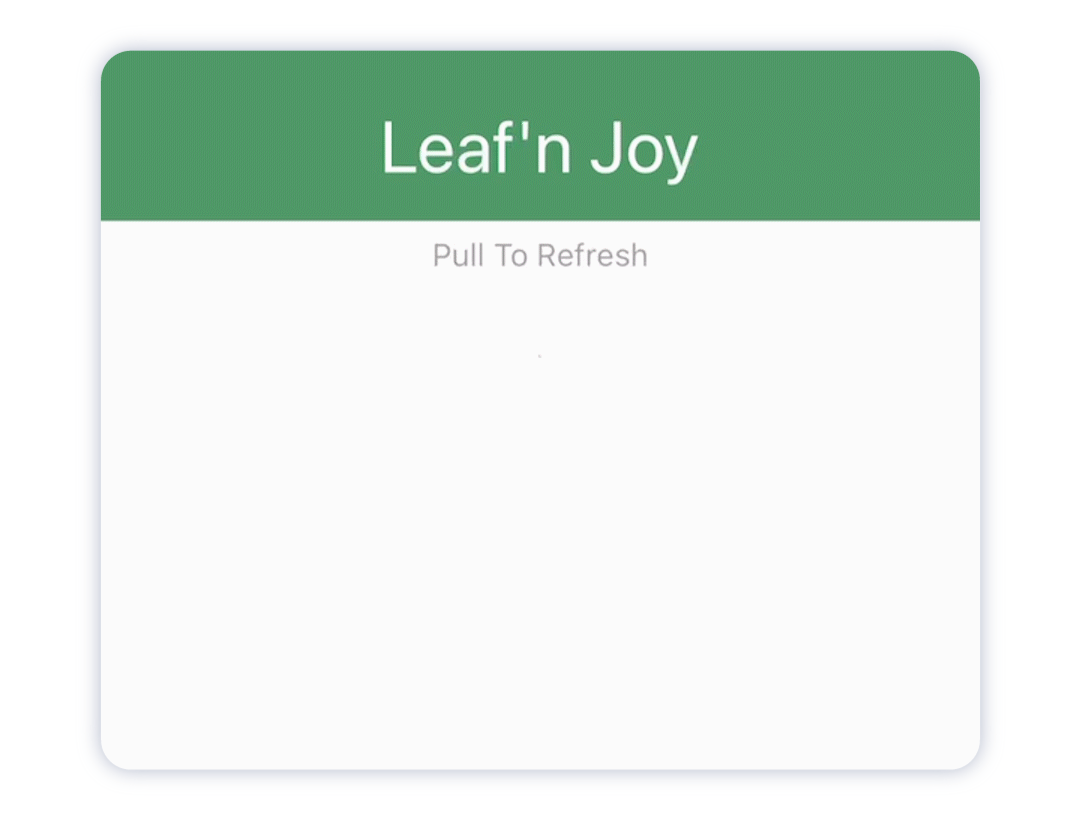
Task: Select the white content area below the header
Action: pyautogui.click(x=540, y=500)
